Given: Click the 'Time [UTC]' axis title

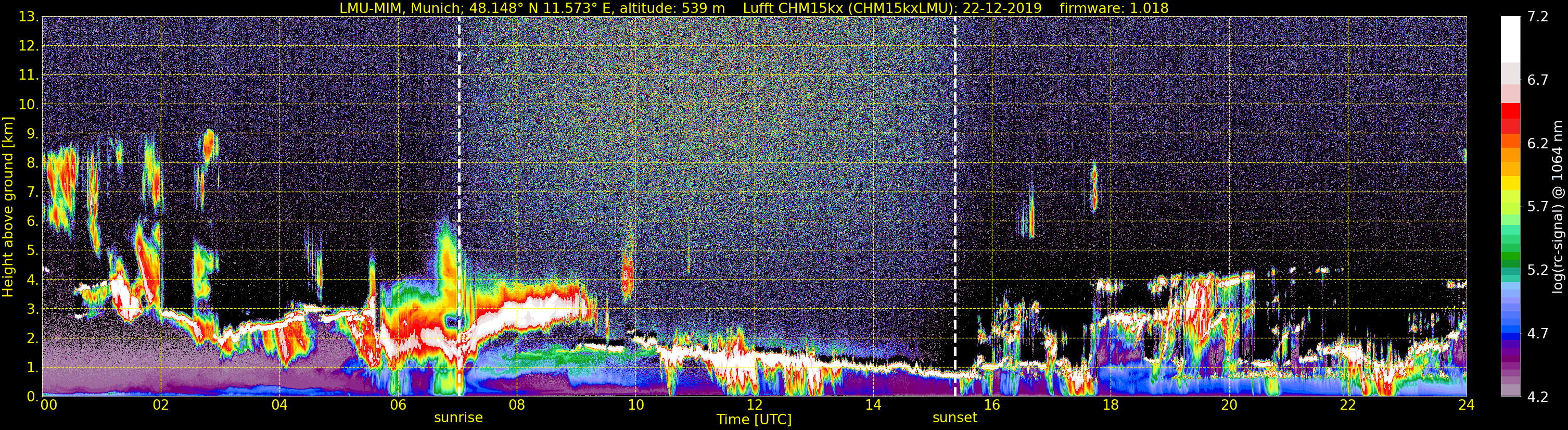Looking at the screenshot, I should point(754,420).
